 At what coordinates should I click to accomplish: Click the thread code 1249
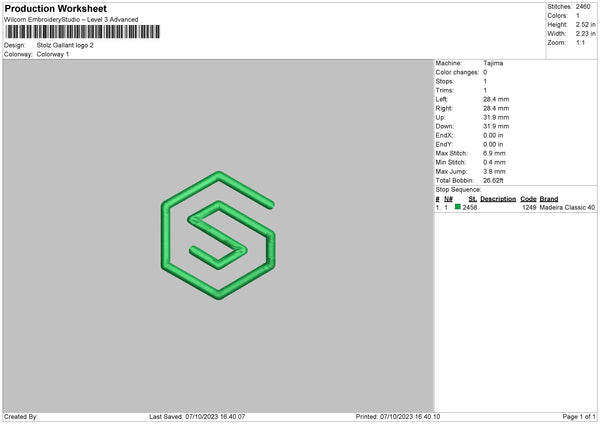[529, 207]
